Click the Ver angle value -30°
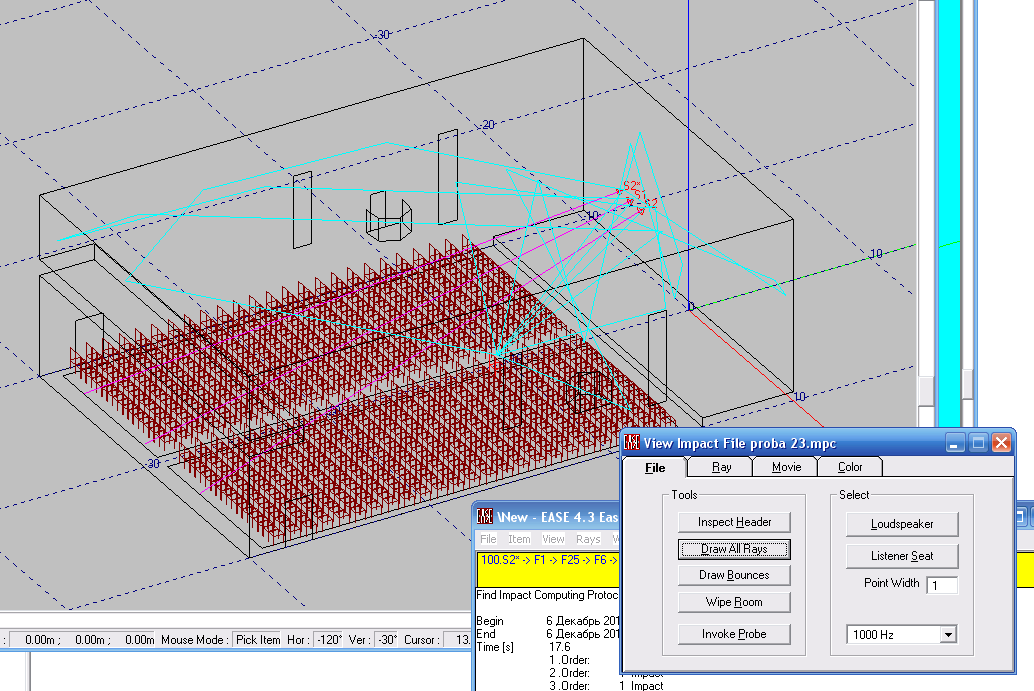Viewport: 1034px width, 691px height. 387,640
